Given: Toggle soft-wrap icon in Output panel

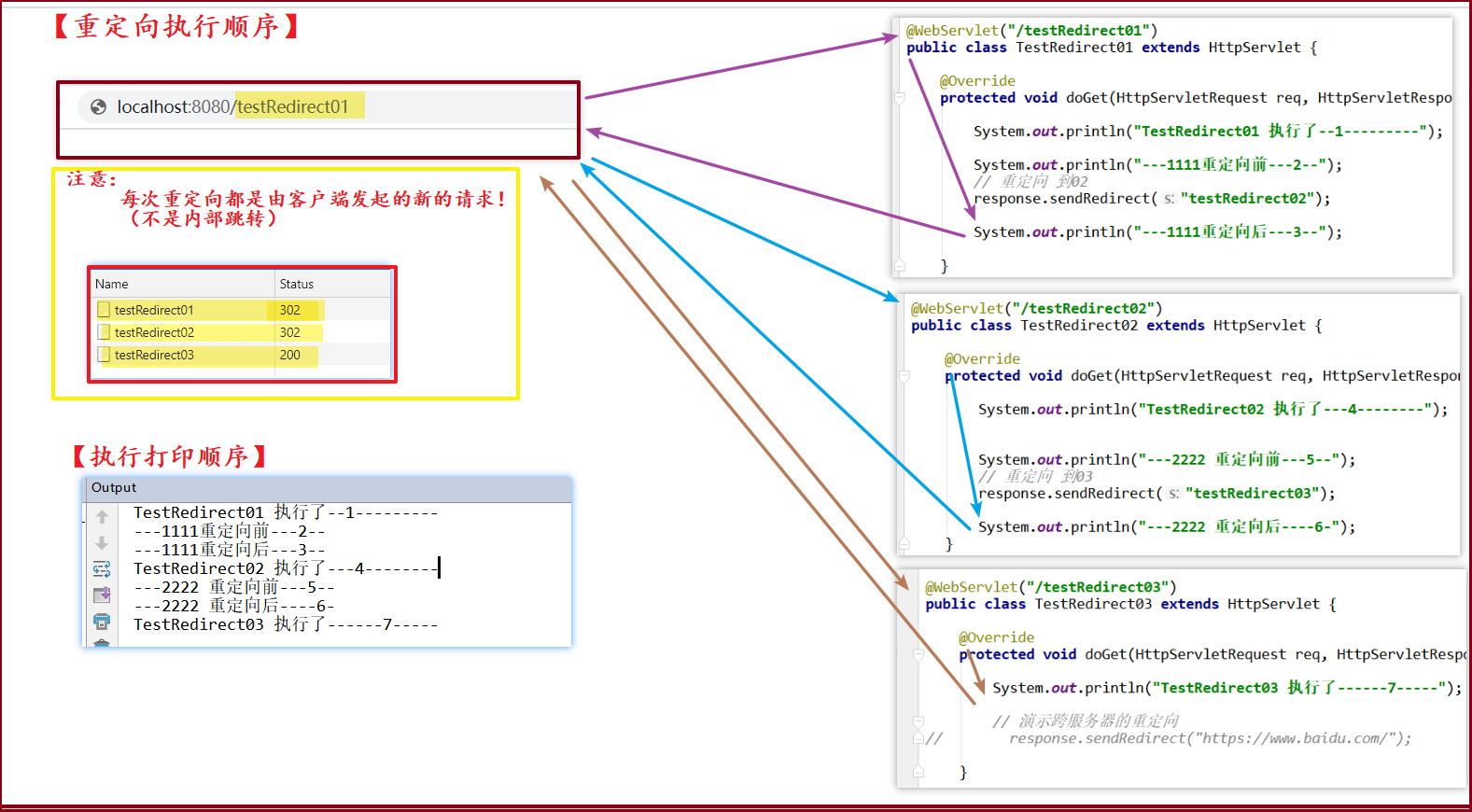Looking at the screenshot, I should click(x=102, y=569).
